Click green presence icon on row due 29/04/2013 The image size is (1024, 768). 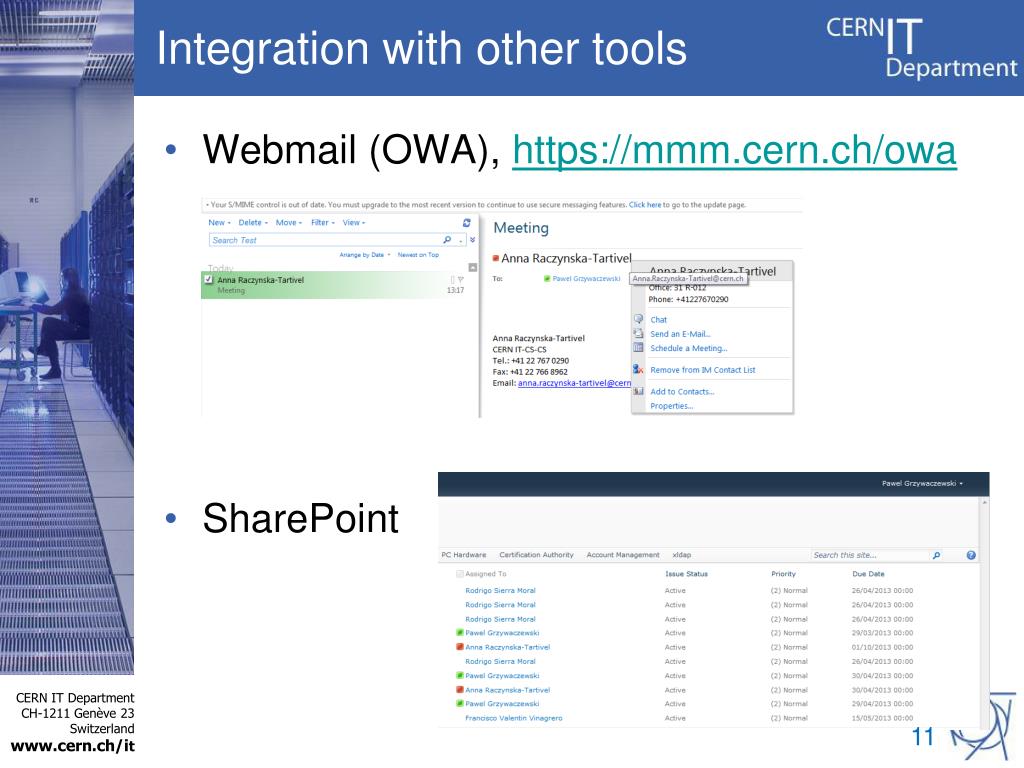pyautogui.click(x=460, y=704)
